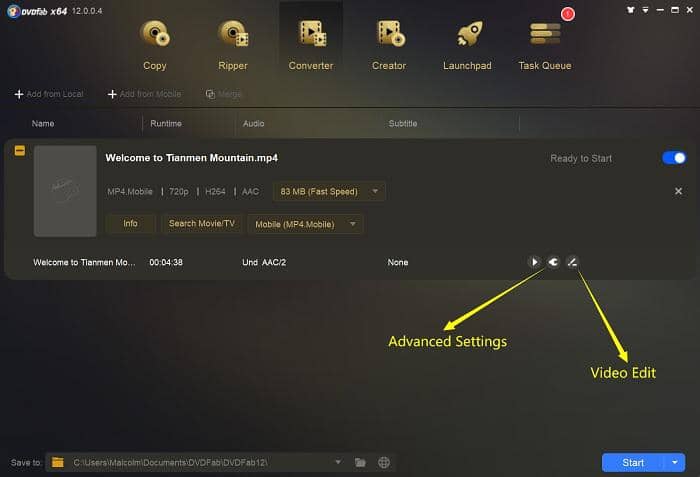The height and width of the screenshot is (477, 700).
Task: Open the Launchpad tab
Action: point(467,45)
